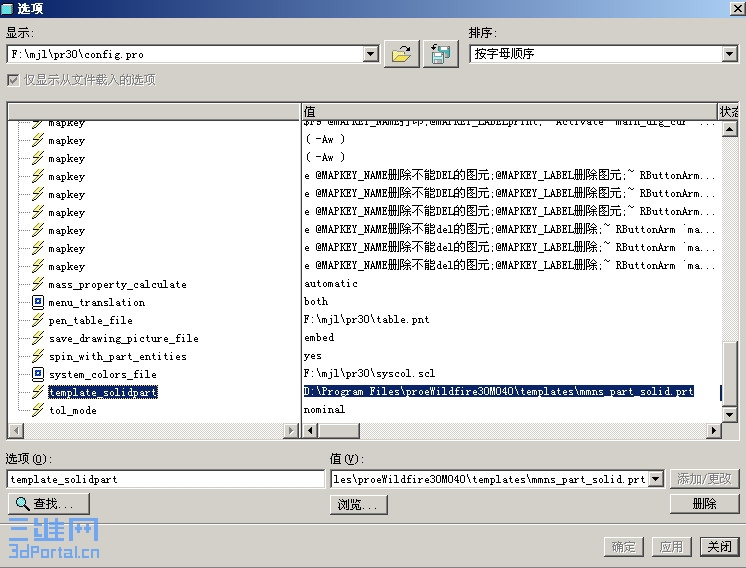Select the menu_translation screen icon

pos(38,302)
